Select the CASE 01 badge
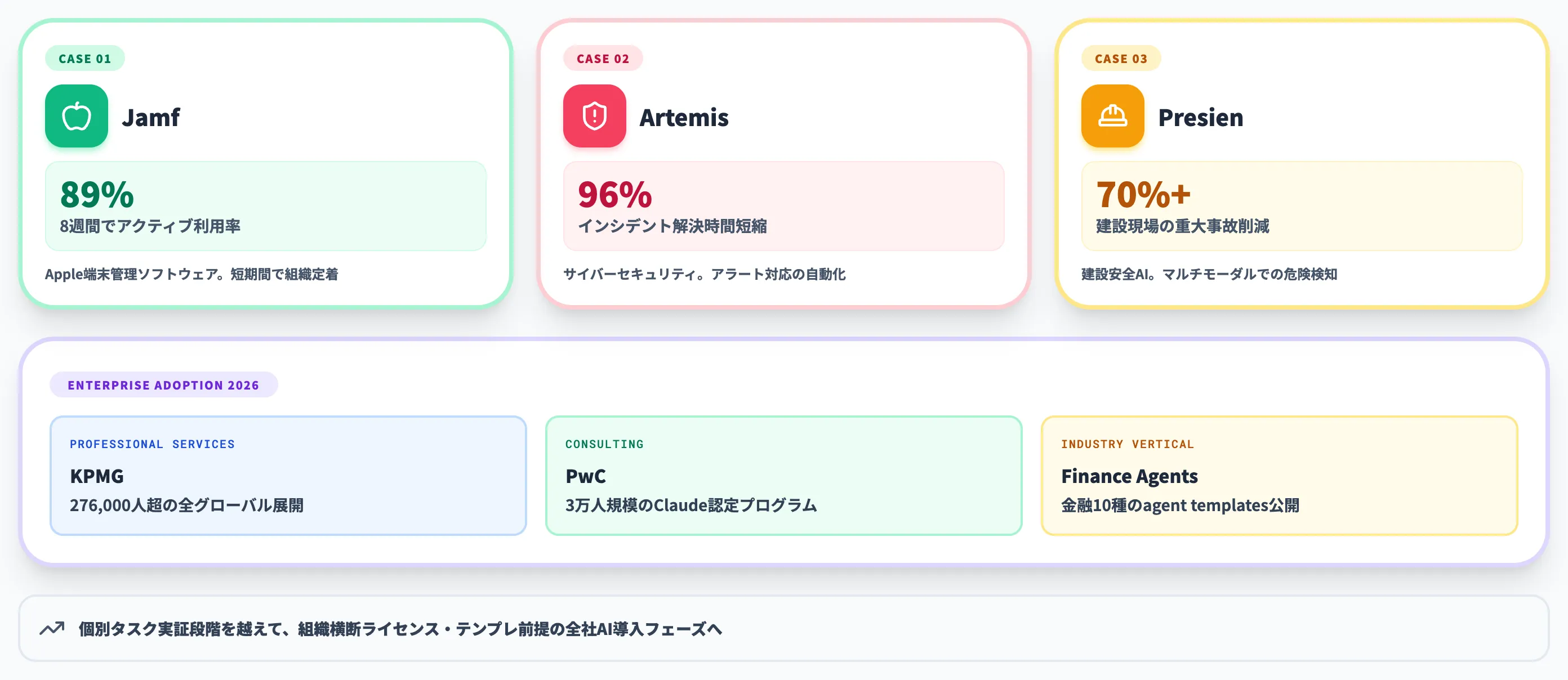Image resolution: width=1568 pixels, height=680 pixels. [84, 59]
